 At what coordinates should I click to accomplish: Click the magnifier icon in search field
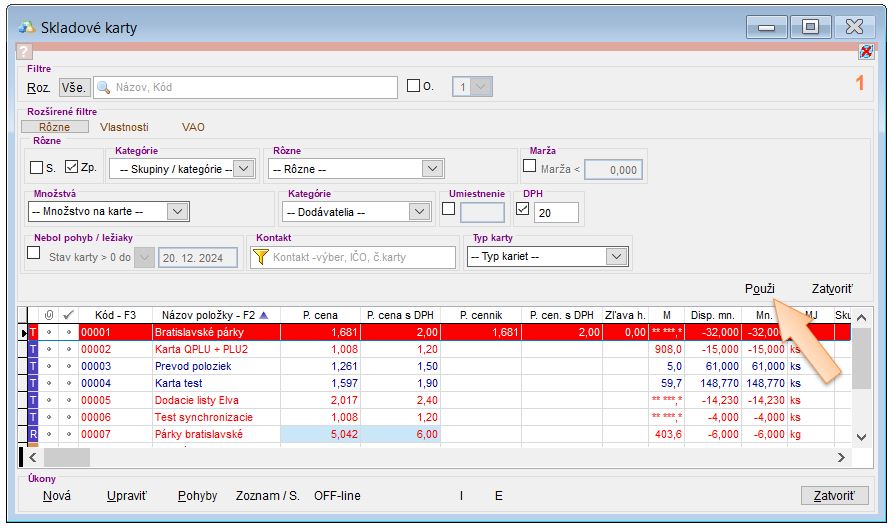click(x=103, y=87)
